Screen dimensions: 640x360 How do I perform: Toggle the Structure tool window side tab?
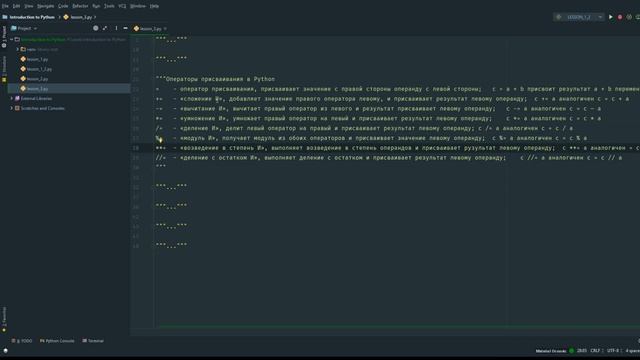[4, 69]
